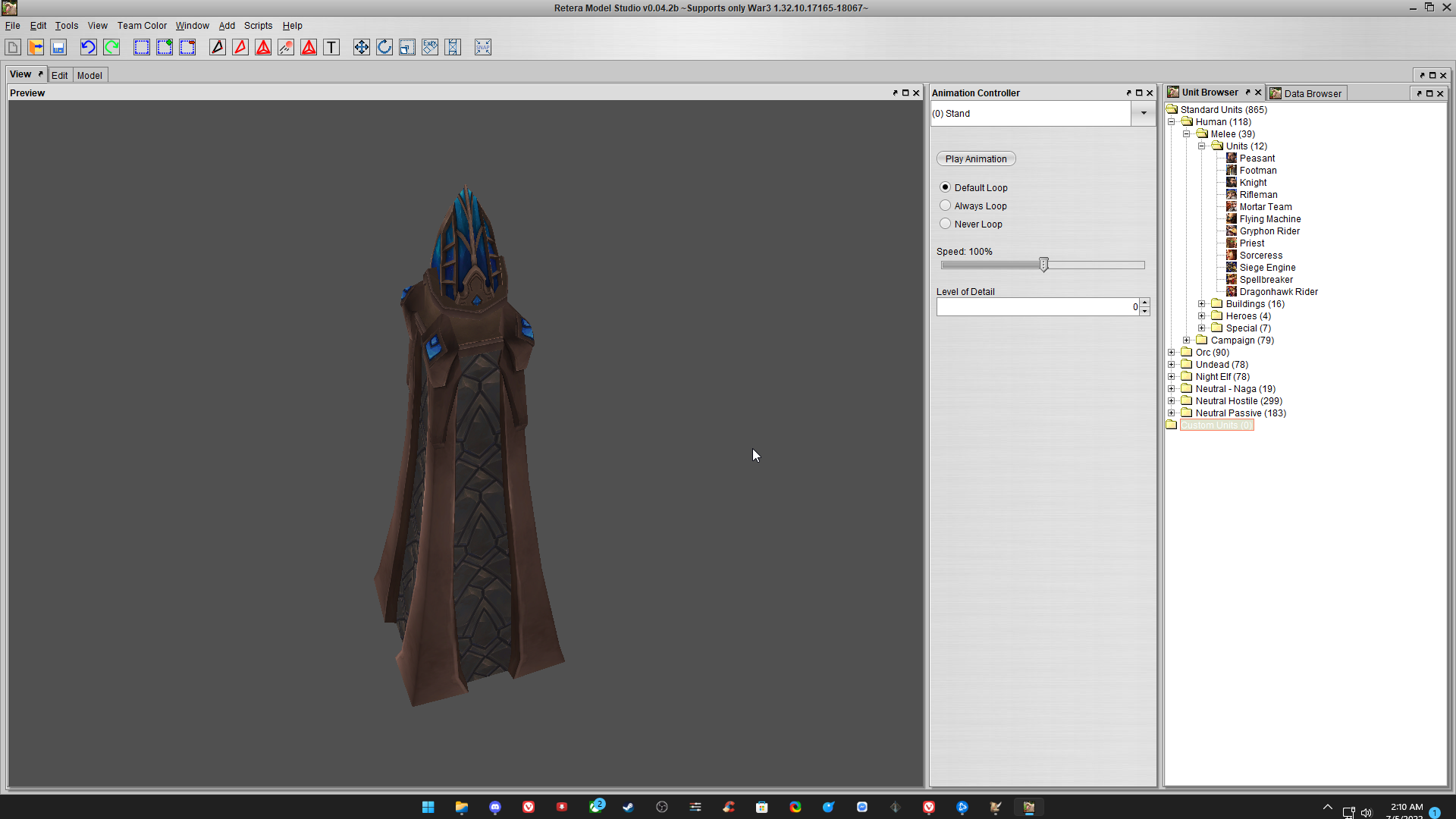
Task: Click the Save floppy disk icon
Action: coord(58,47)
